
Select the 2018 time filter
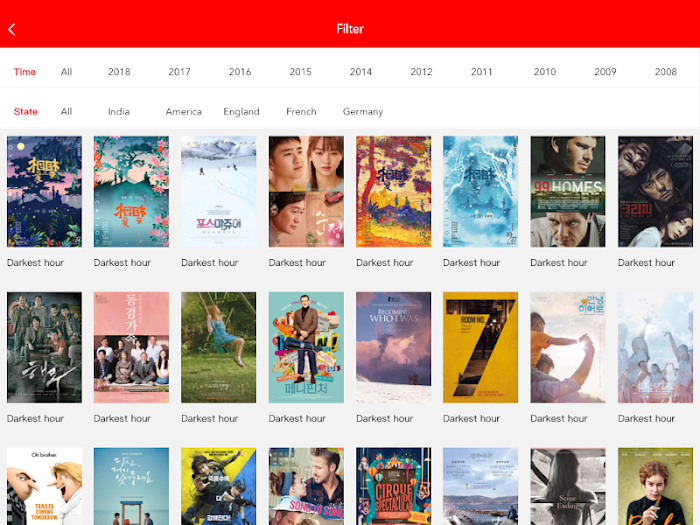point(119,72)
